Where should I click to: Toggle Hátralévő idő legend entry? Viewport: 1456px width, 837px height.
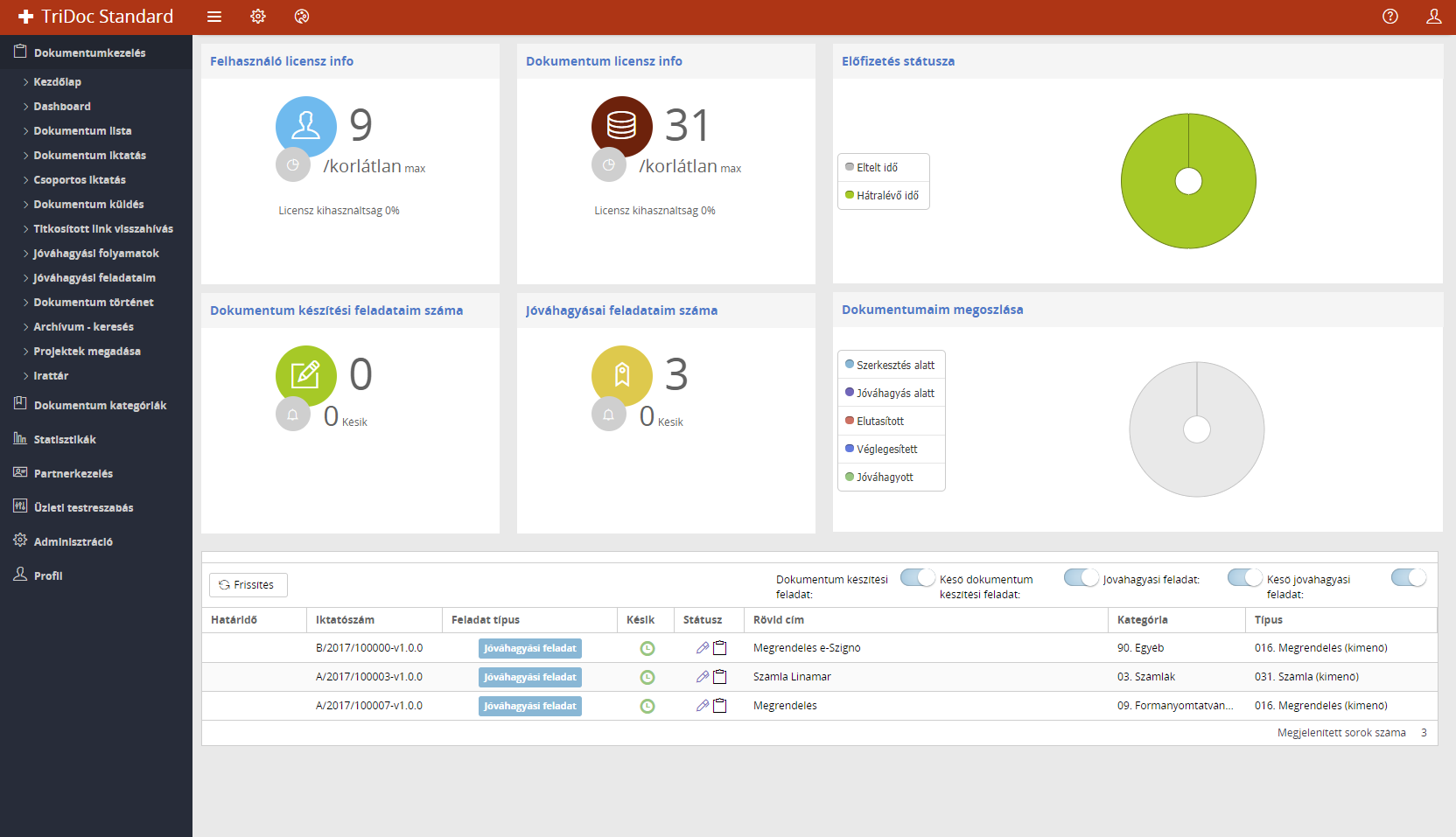(883, 196)
